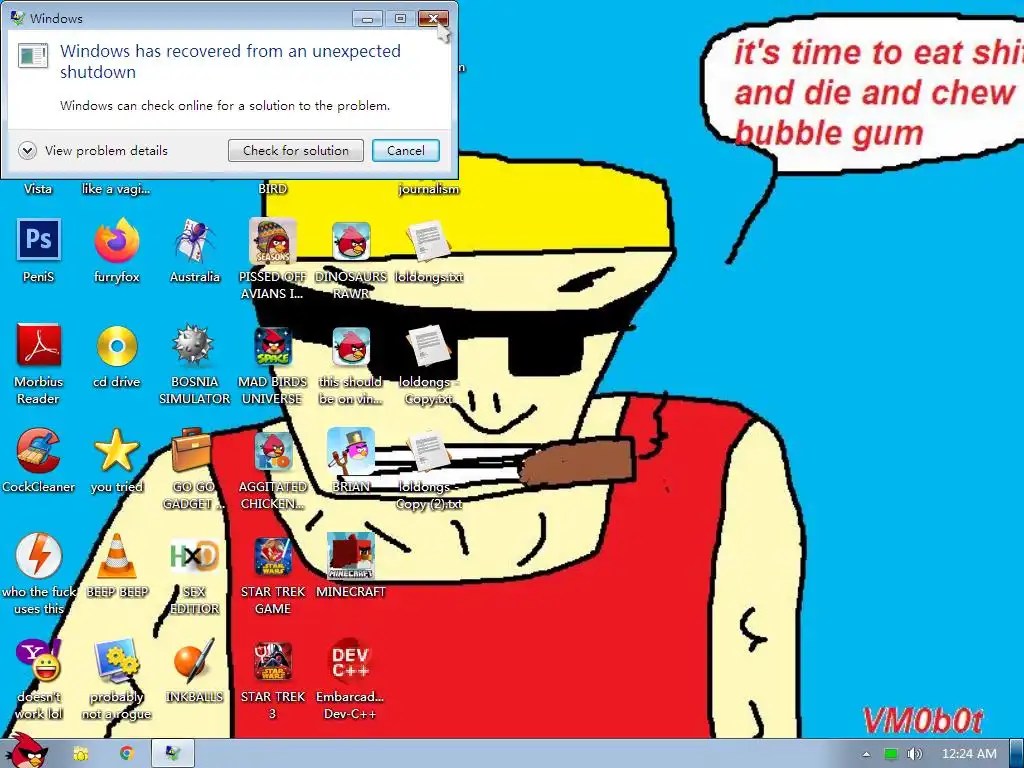Open the pinned Chrome taskbar icon

click(127, 754)
